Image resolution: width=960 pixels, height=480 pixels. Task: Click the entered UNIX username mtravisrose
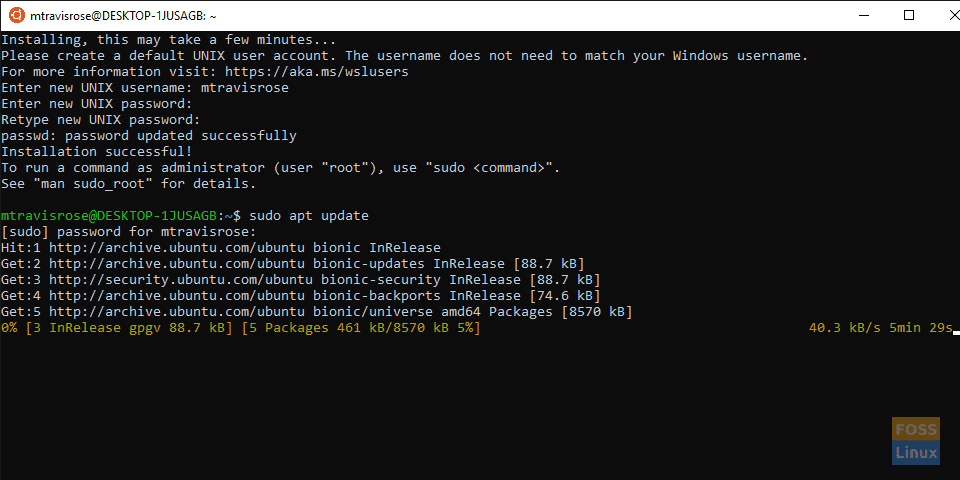pyautogui.click(x=245, y=88)
